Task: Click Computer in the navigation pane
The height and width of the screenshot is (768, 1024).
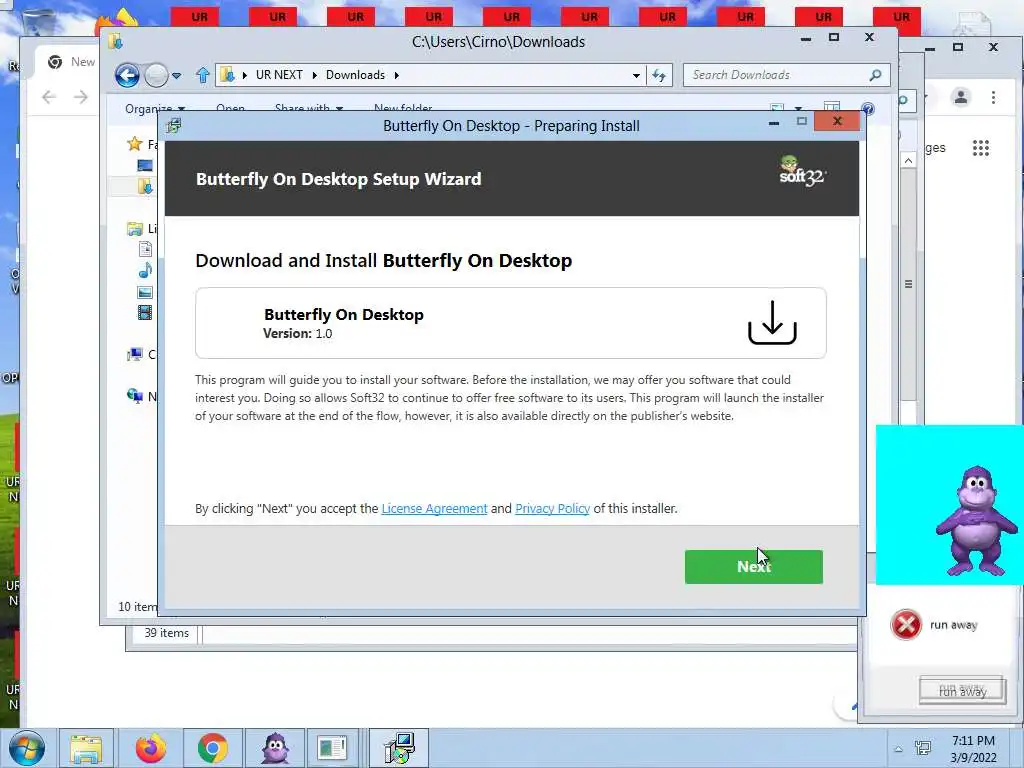Action: (142, 355)
